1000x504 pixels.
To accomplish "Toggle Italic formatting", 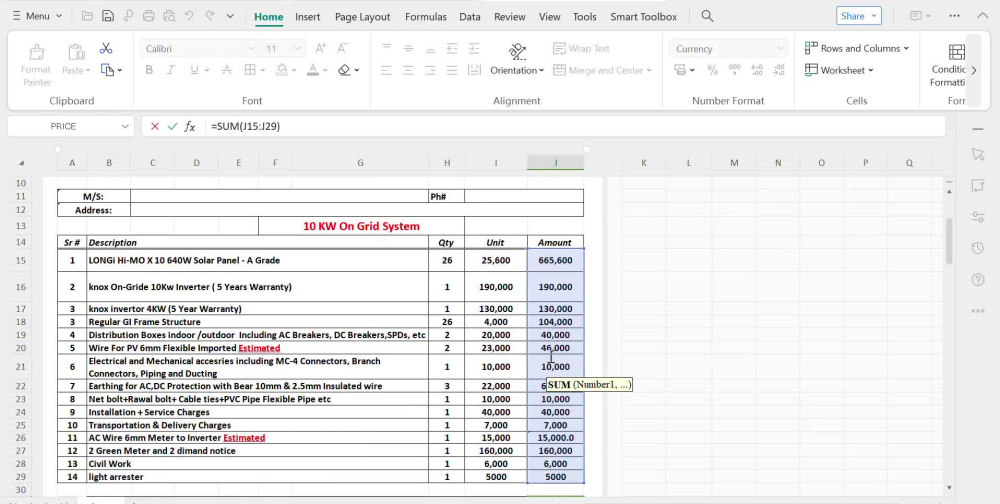I will point(170,70).
